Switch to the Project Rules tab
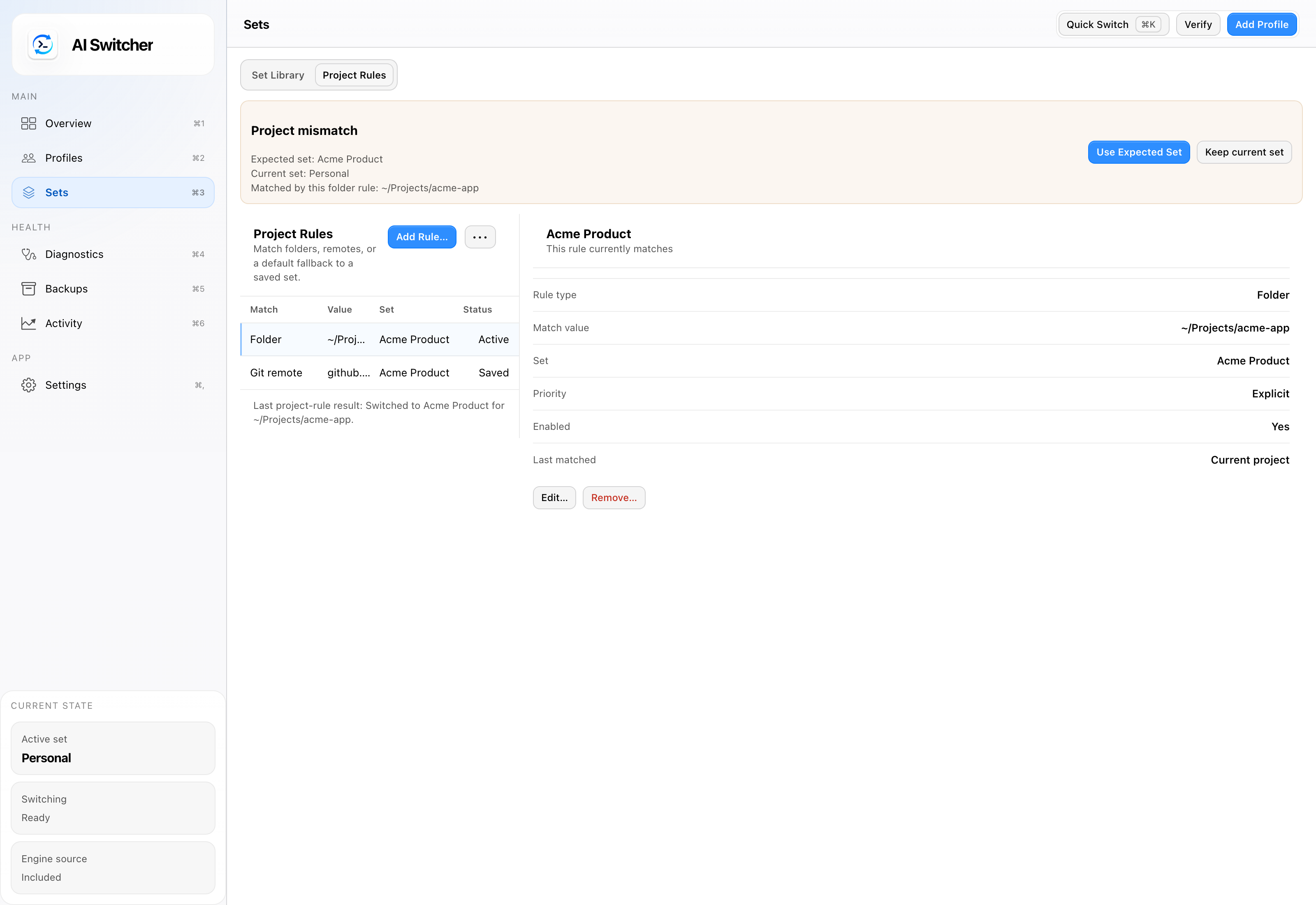Image resolution: width=1316 pixels, height=905 pixels. point(354,75)
